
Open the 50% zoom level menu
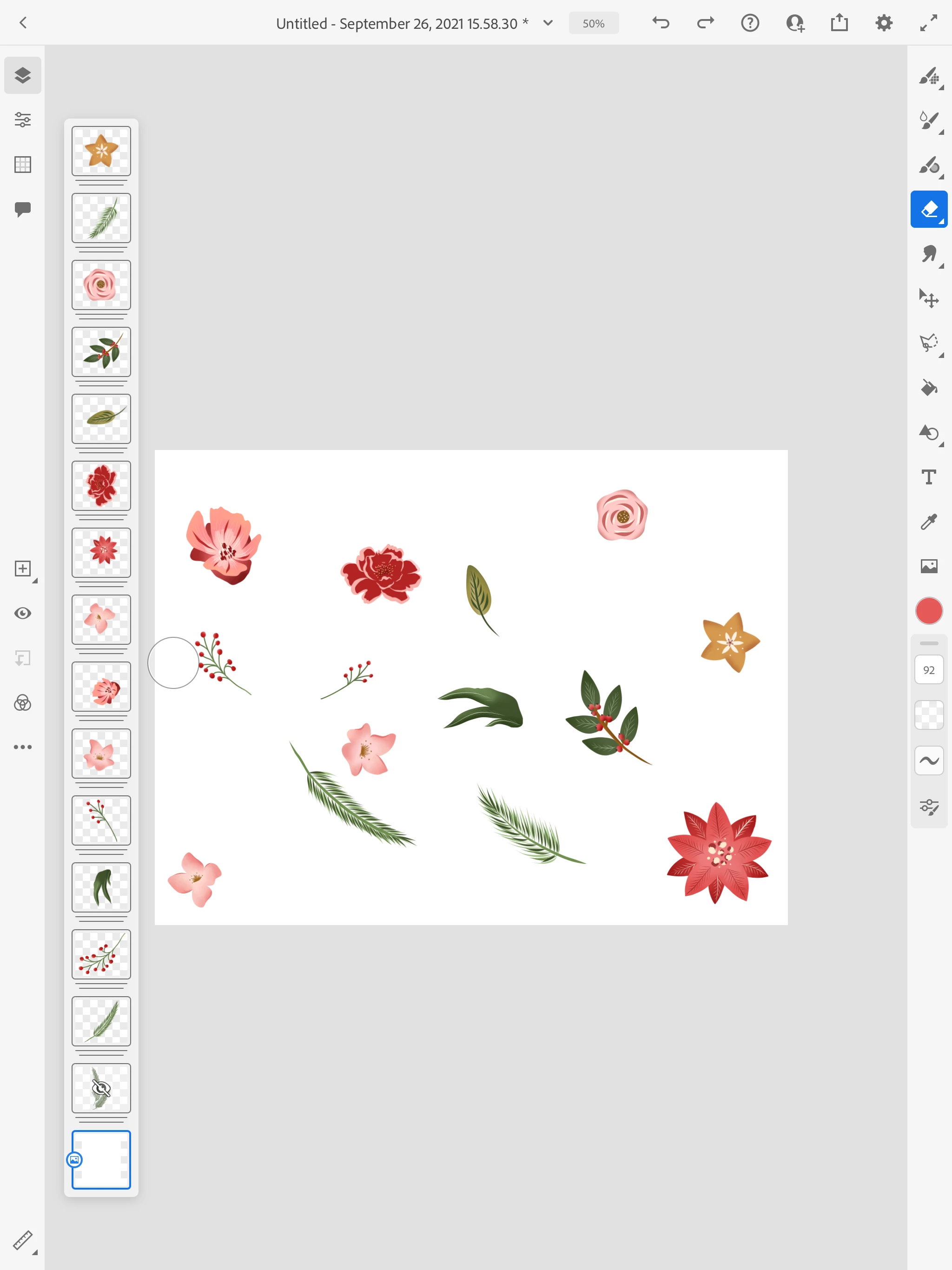[593, 24]
